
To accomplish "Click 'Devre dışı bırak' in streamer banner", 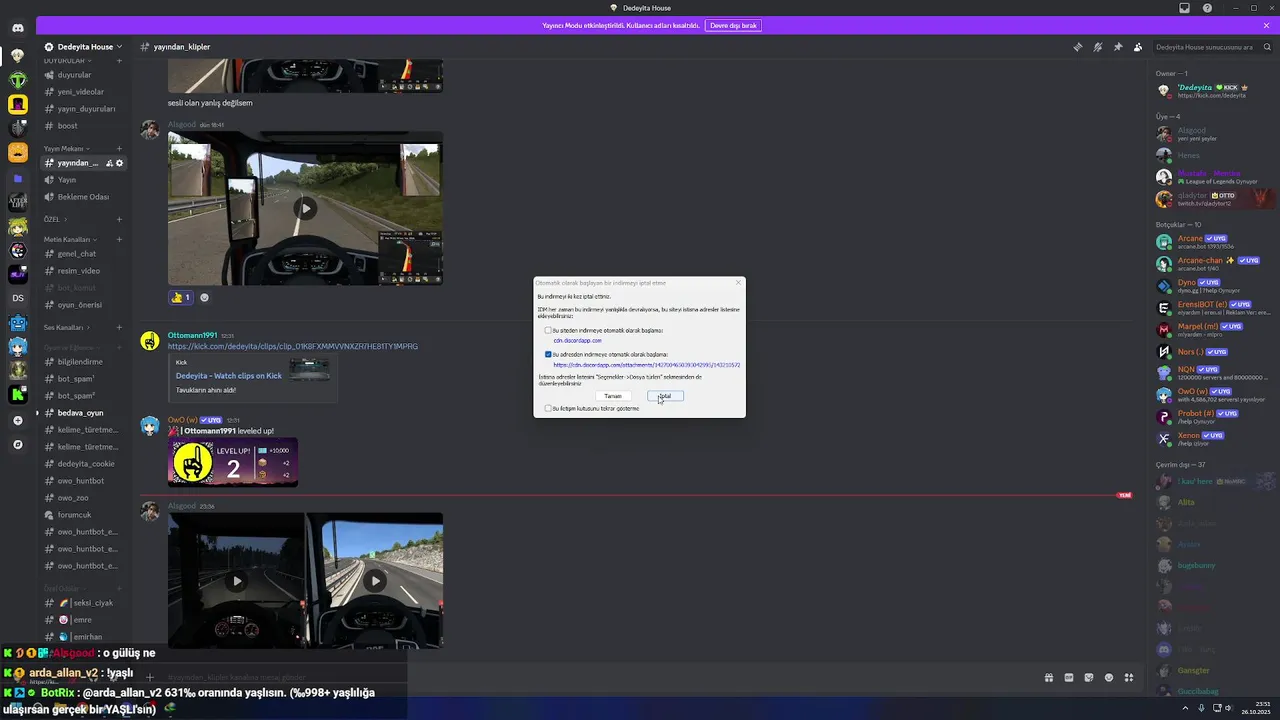I will [x=733, y=25].
